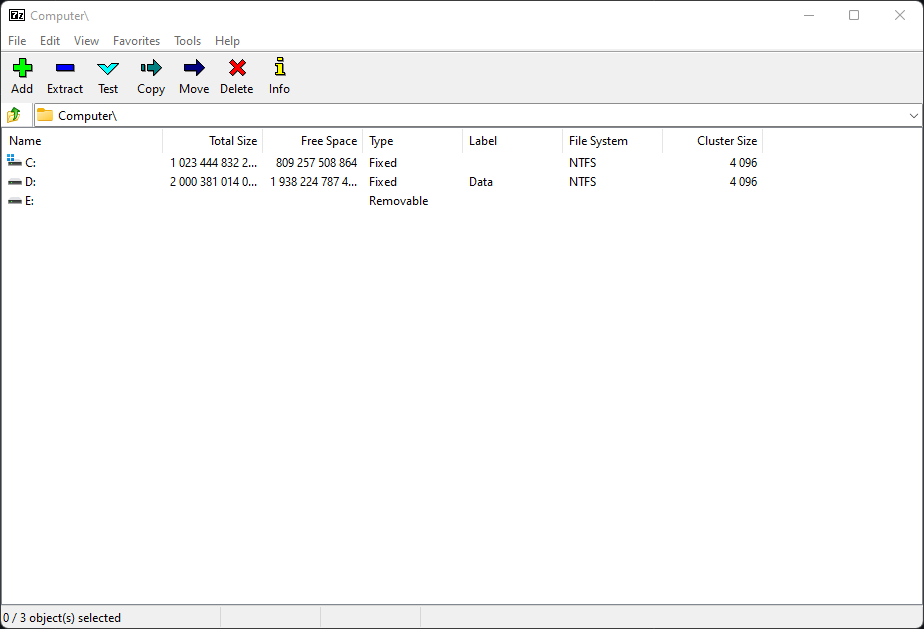Open the View menu
Screen dimensions: 924x629
point(86,41)
